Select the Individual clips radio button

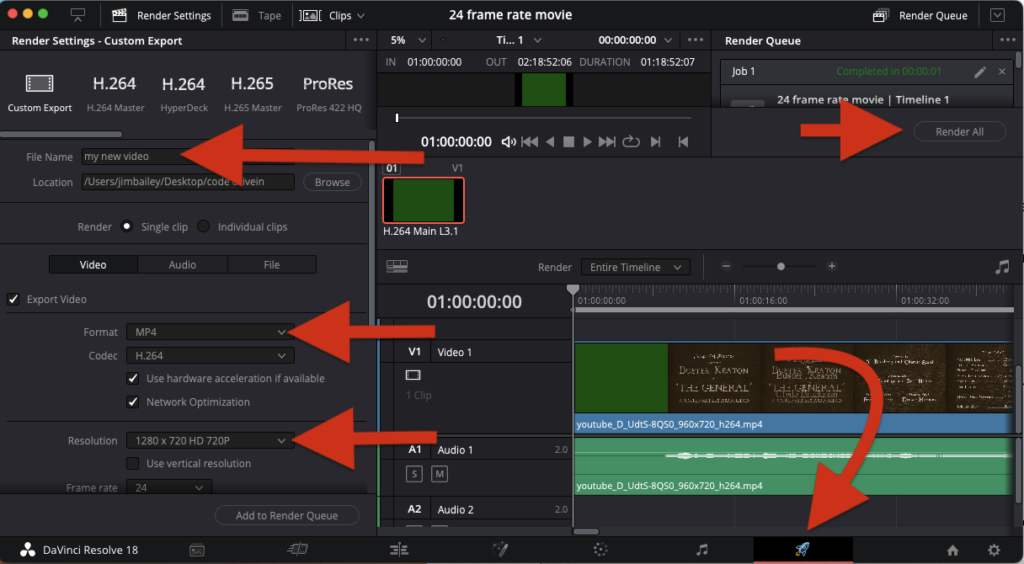tap(204, 226)
